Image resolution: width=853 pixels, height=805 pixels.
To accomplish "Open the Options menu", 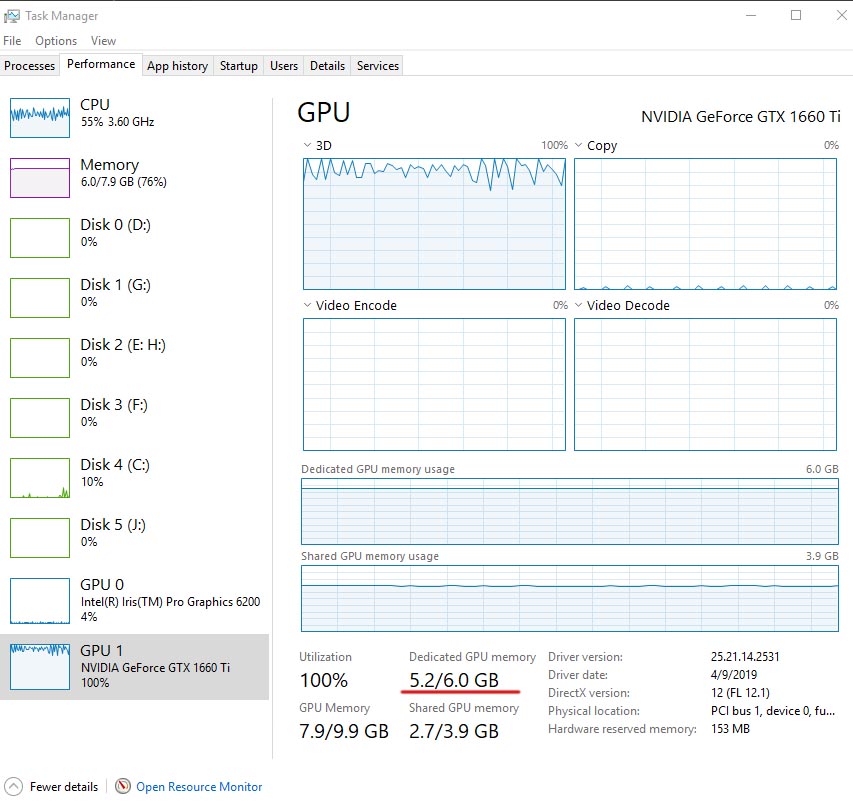I will (x=56, y=41).
